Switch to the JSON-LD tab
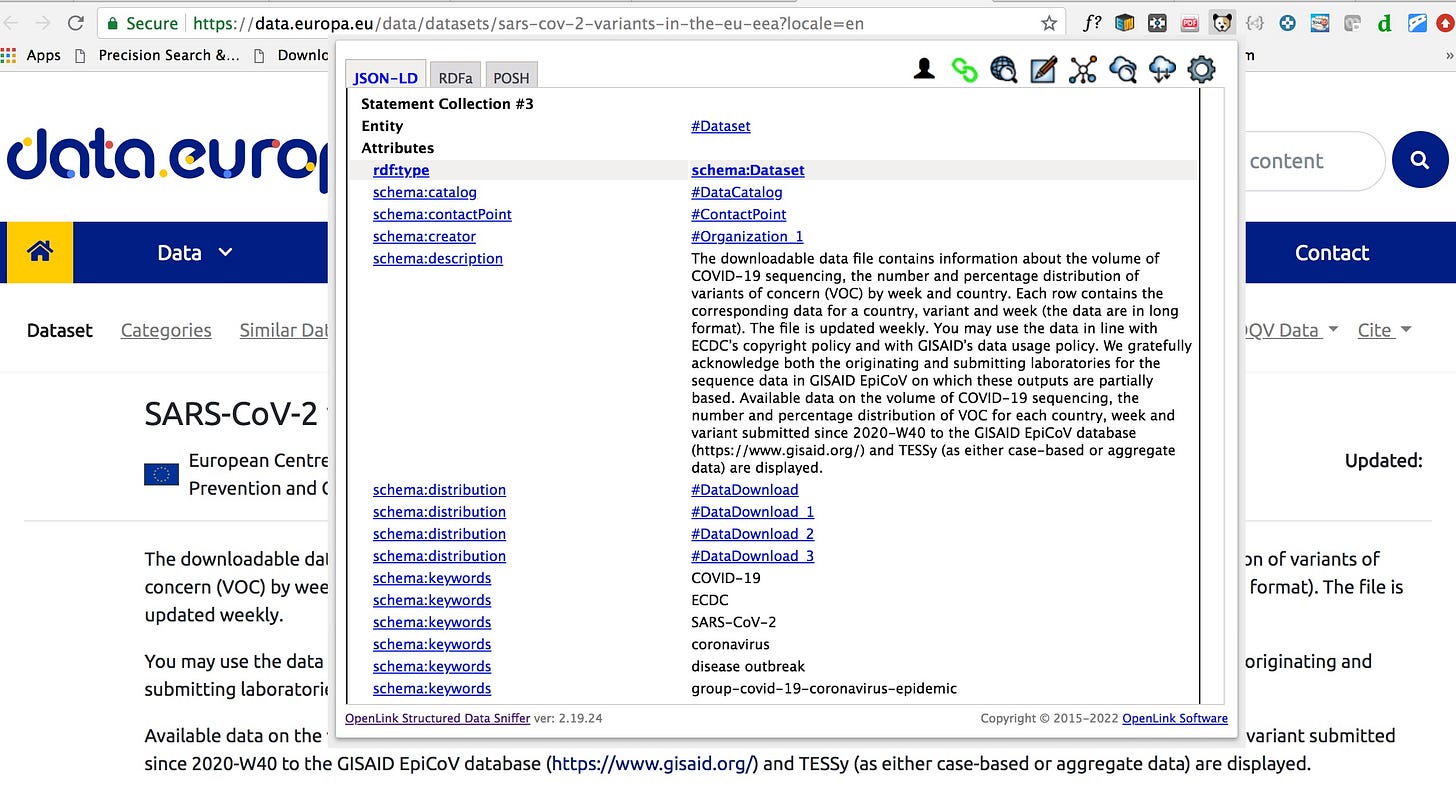Viewport: 1456px width, 792px height. pos(385,77)
